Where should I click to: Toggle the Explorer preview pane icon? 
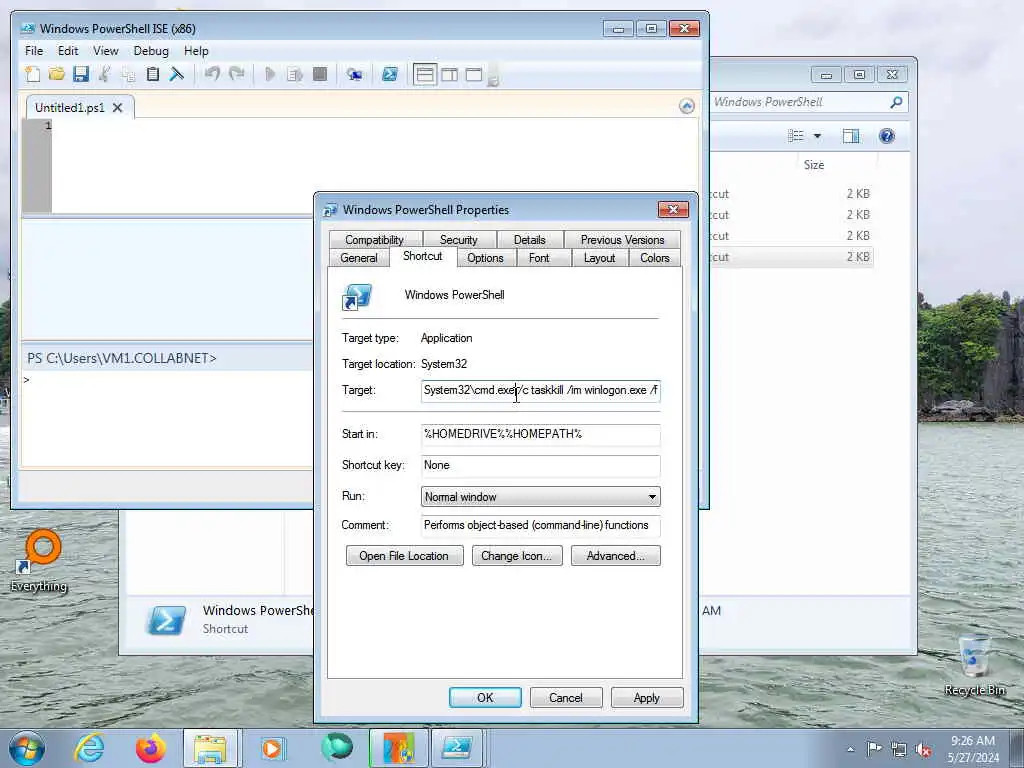tap(851, 136)
